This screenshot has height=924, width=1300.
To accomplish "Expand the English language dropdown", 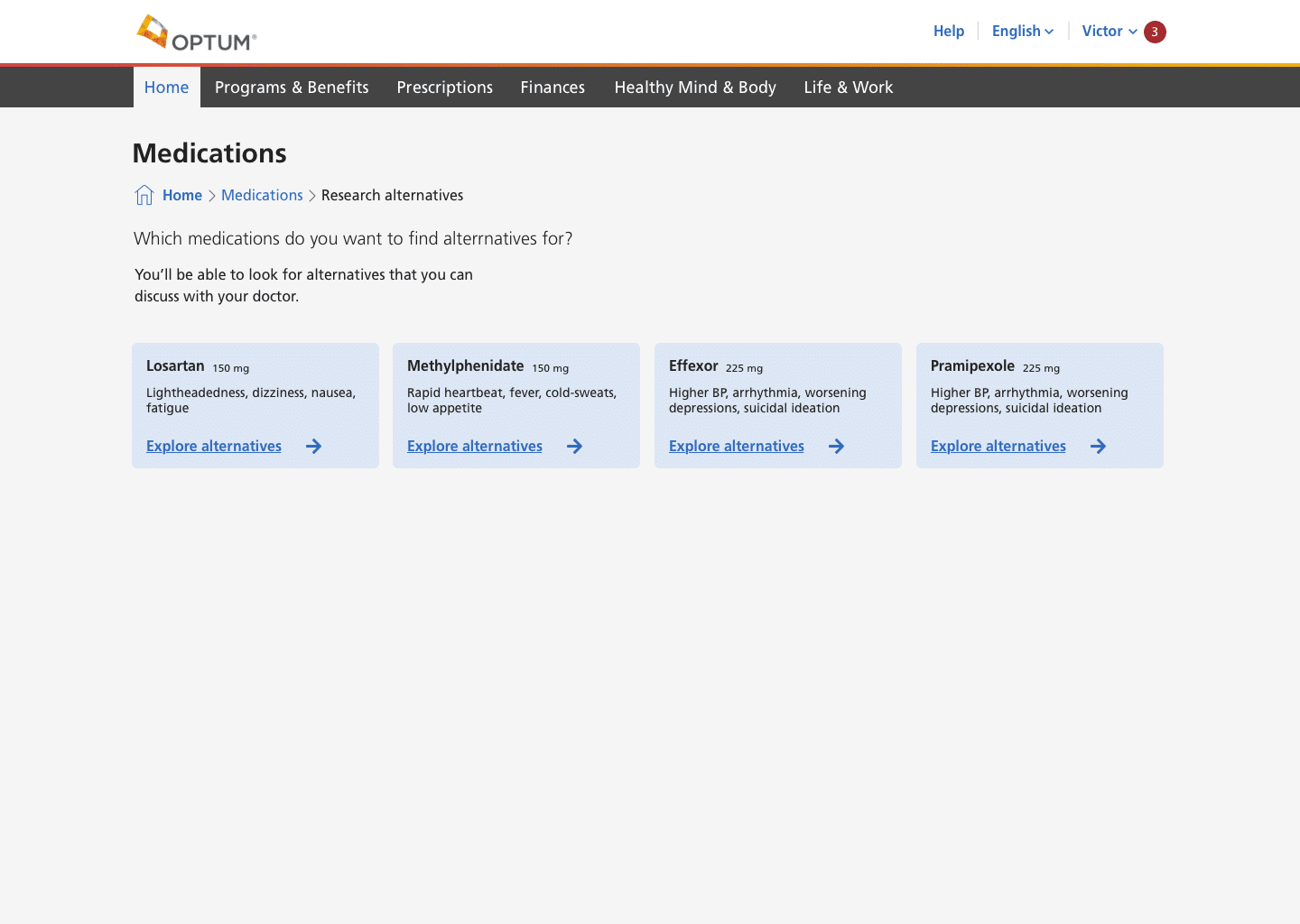I will pos(1022,31).
